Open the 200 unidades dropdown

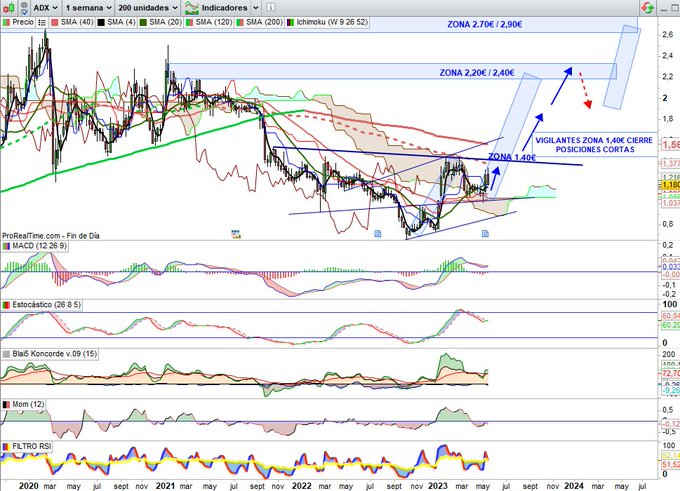[x=148, y=8]
